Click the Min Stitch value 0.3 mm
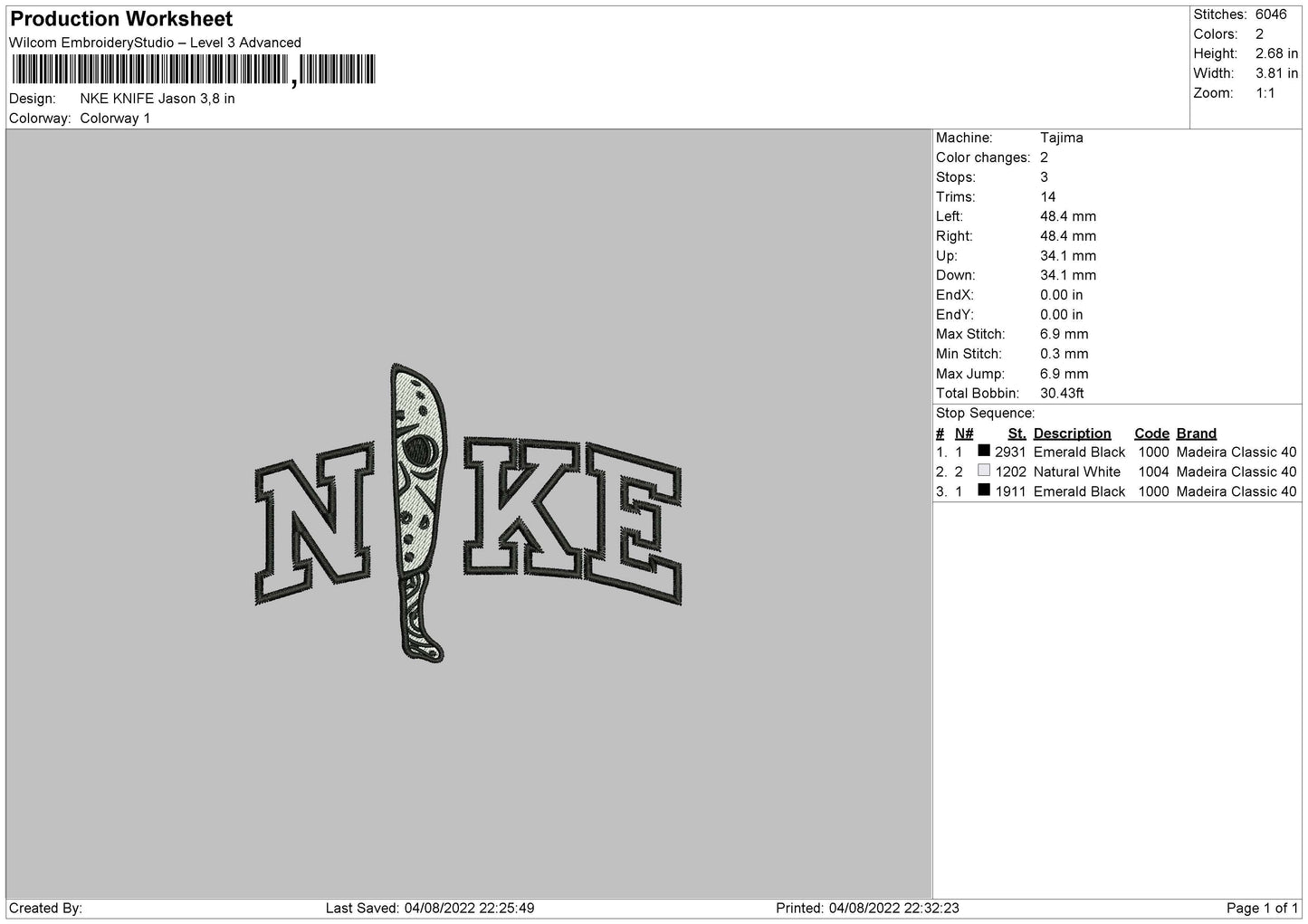Screen dimensions: 1308x924 (x=1065, y=354)
